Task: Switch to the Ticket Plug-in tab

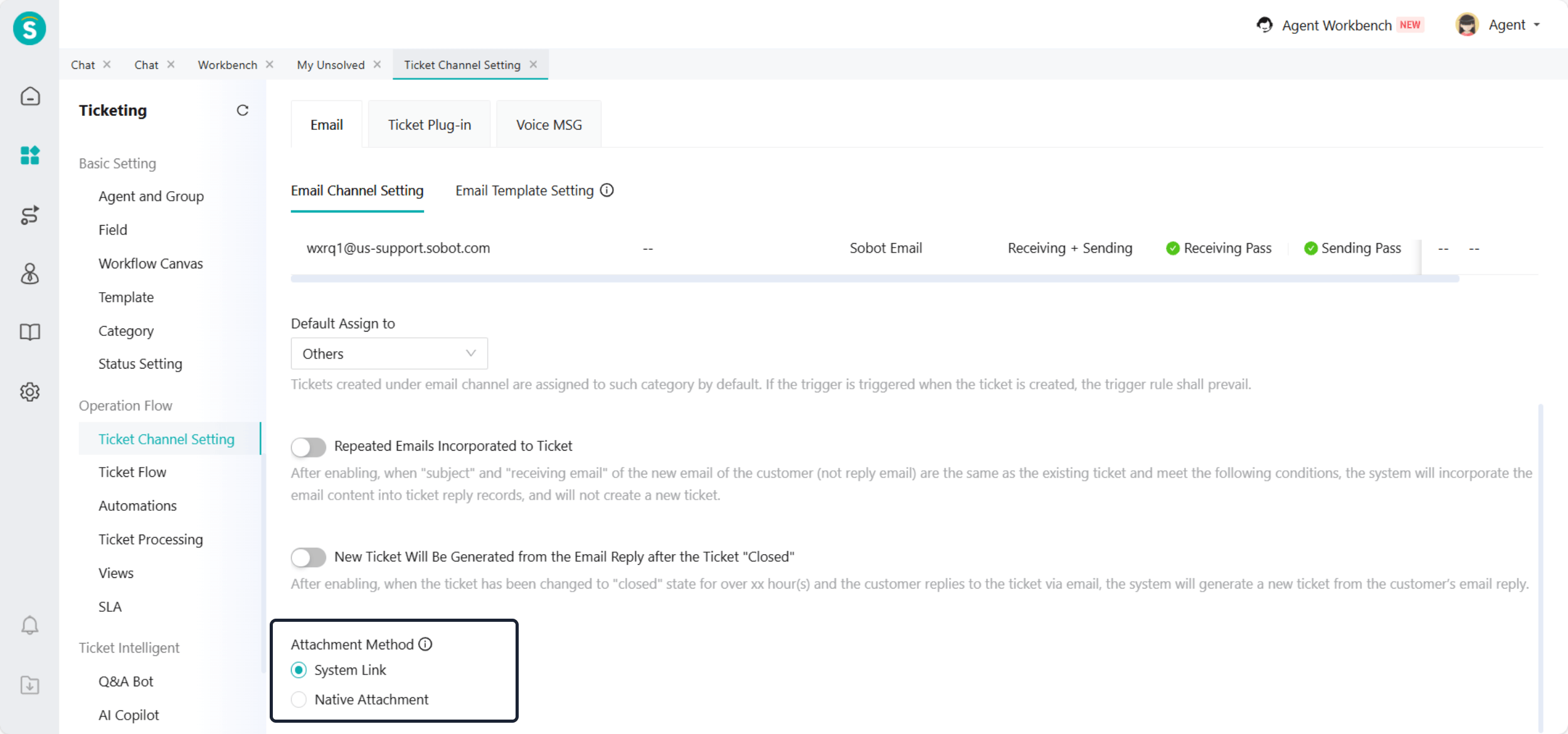Action: point(429,125)
